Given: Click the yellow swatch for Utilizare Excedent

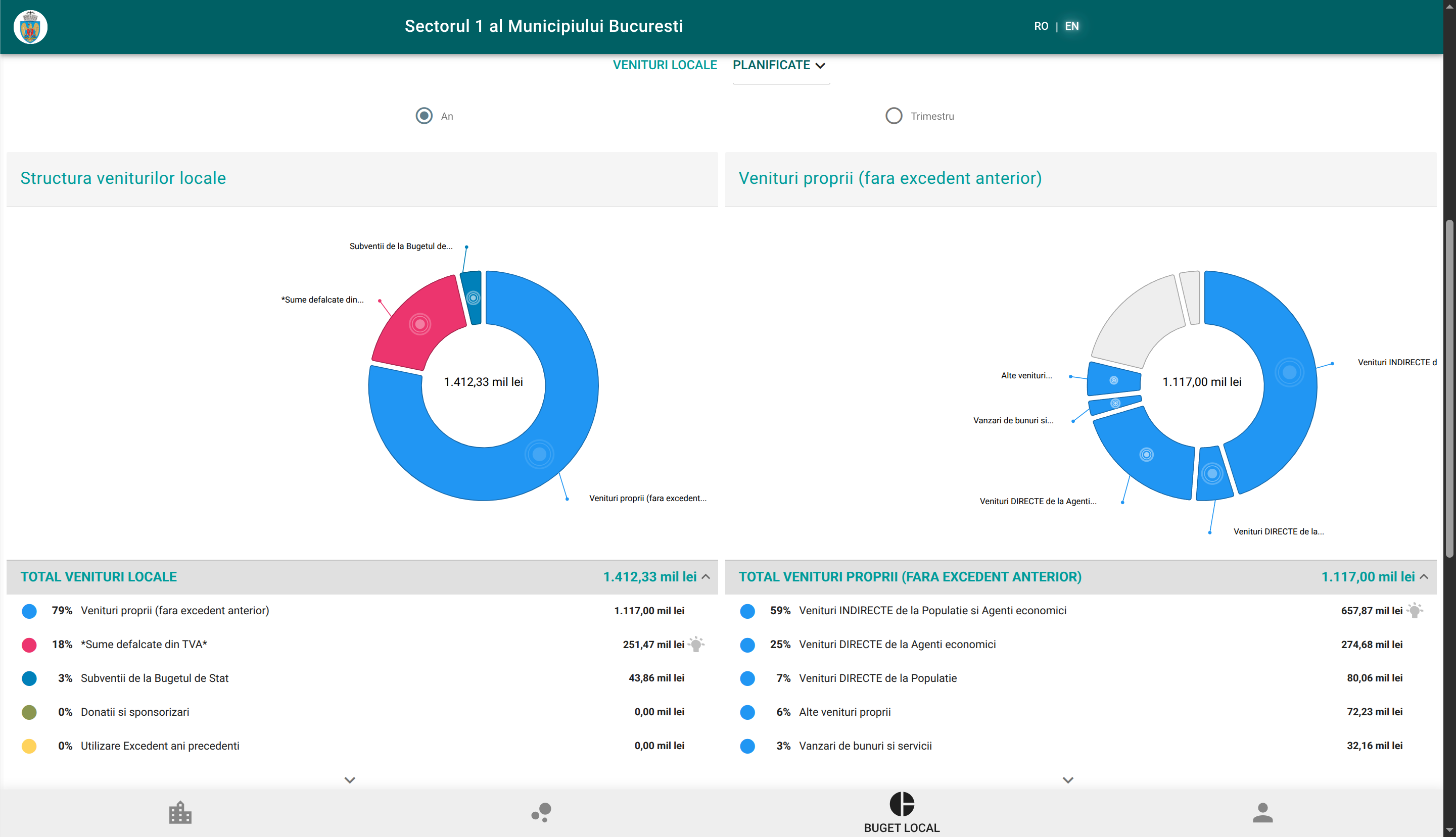Looking at the screenshot, I should 29,746.
